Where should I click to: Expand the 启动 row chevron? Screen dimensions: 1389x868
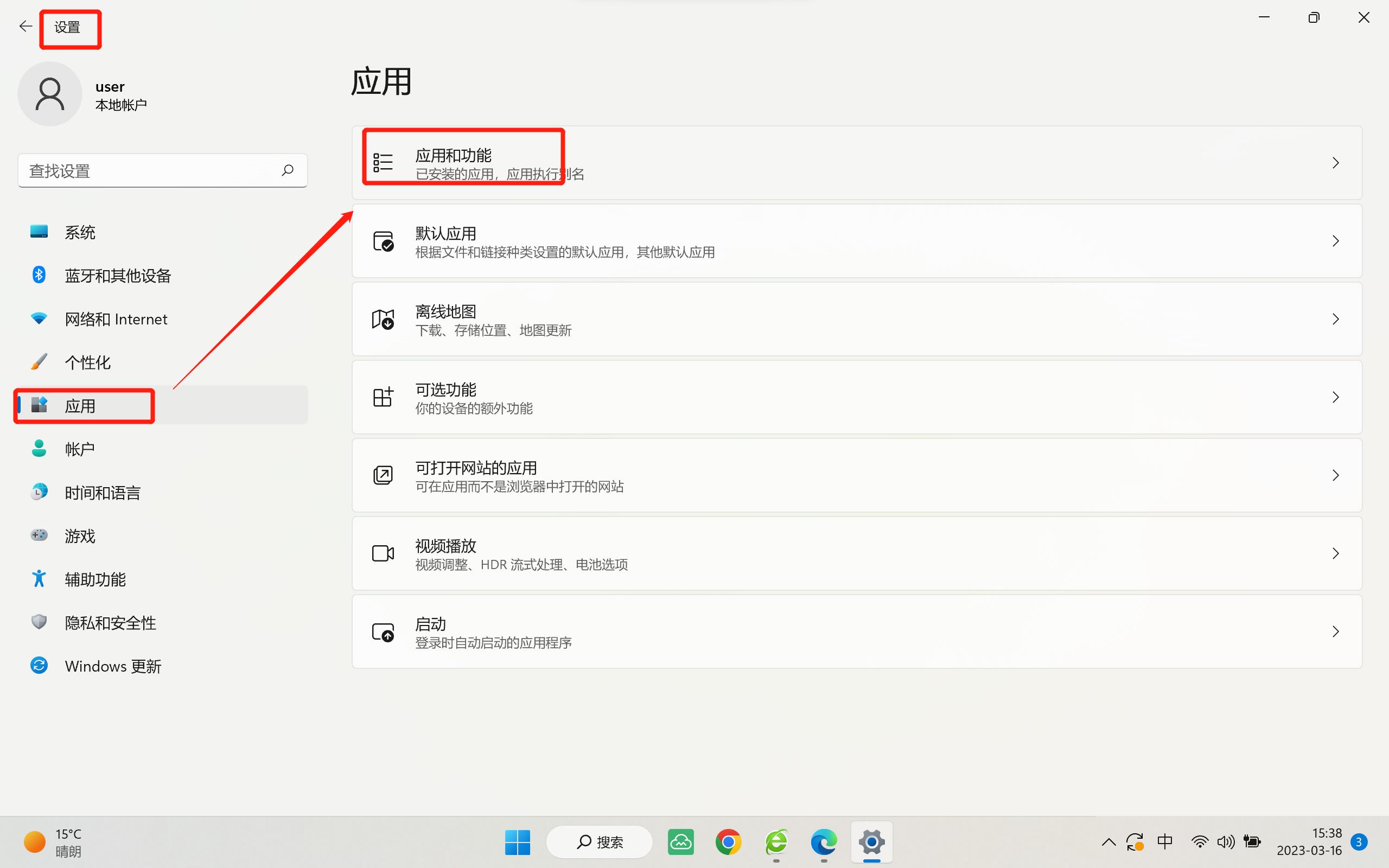pyautogui.click(x=1336, y=631)
